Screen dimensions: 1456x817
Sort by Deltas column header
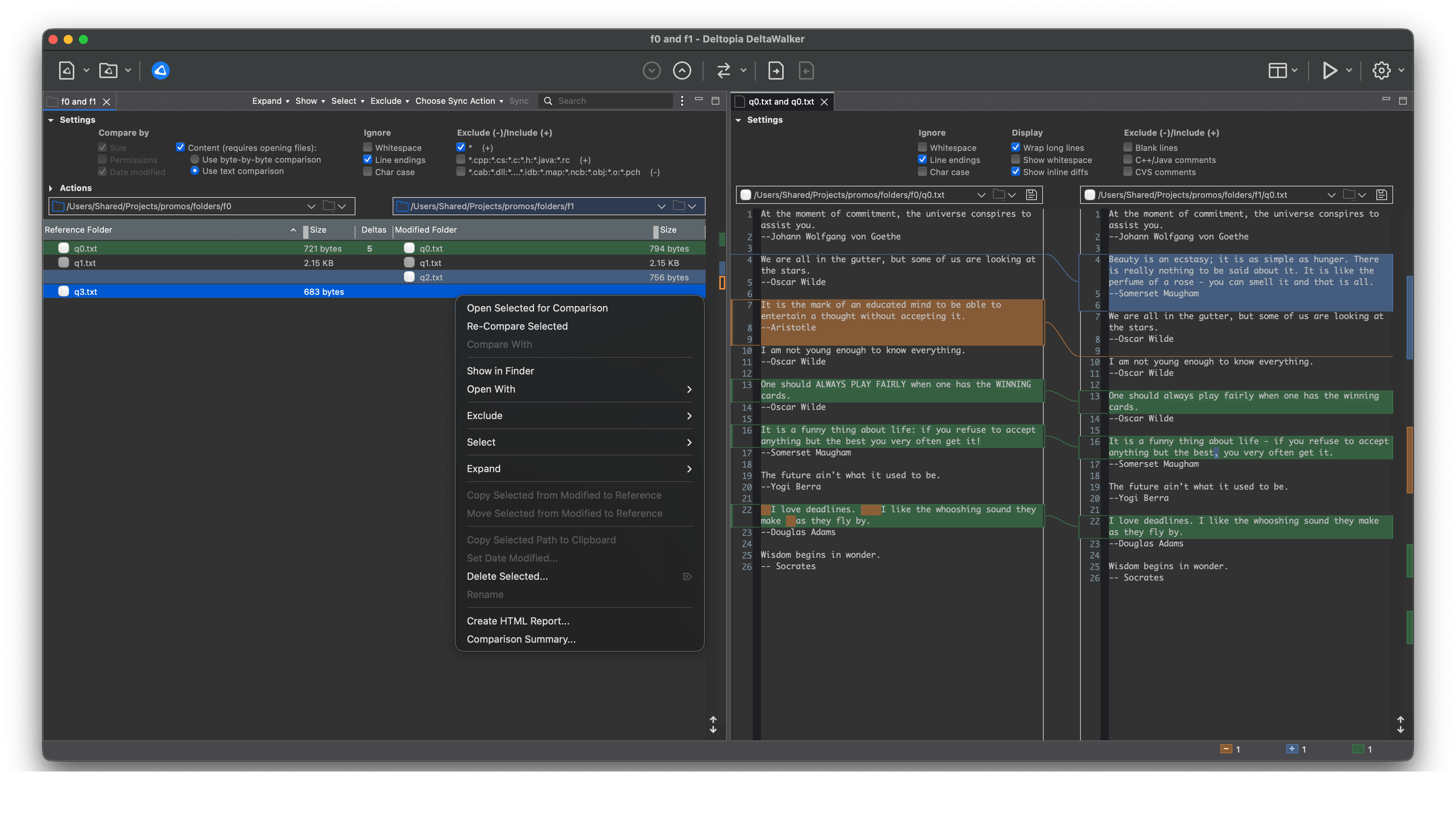(373, 229)
